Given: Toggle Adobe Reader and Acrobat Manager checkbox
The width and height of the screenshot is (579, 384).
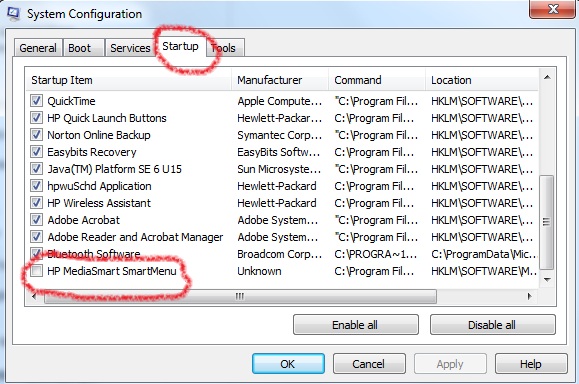Looking at the screenshot, I should point(36,236).
